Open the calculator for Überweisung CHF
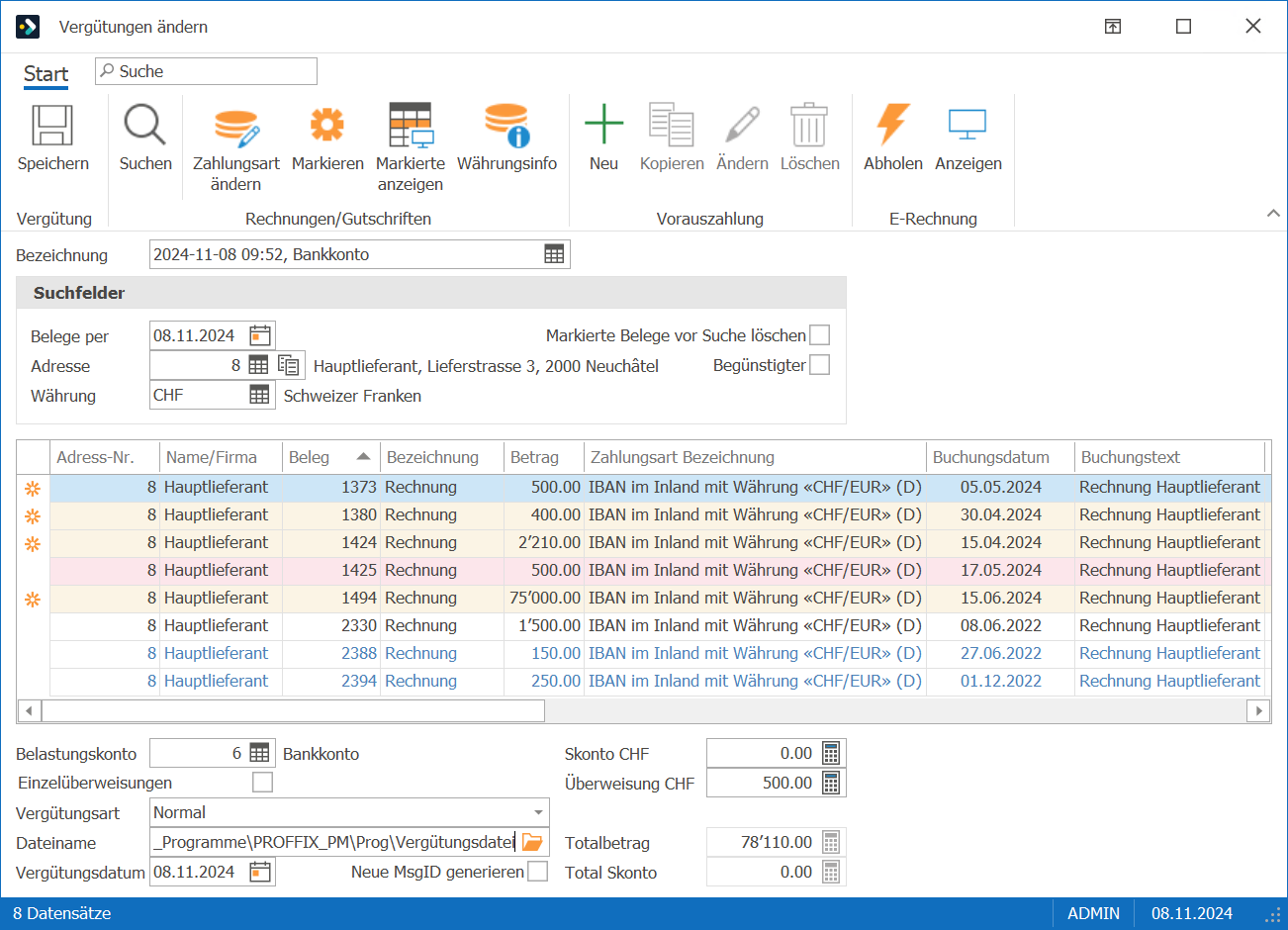Screen dimensions: 1288x930 pos(831,783)
